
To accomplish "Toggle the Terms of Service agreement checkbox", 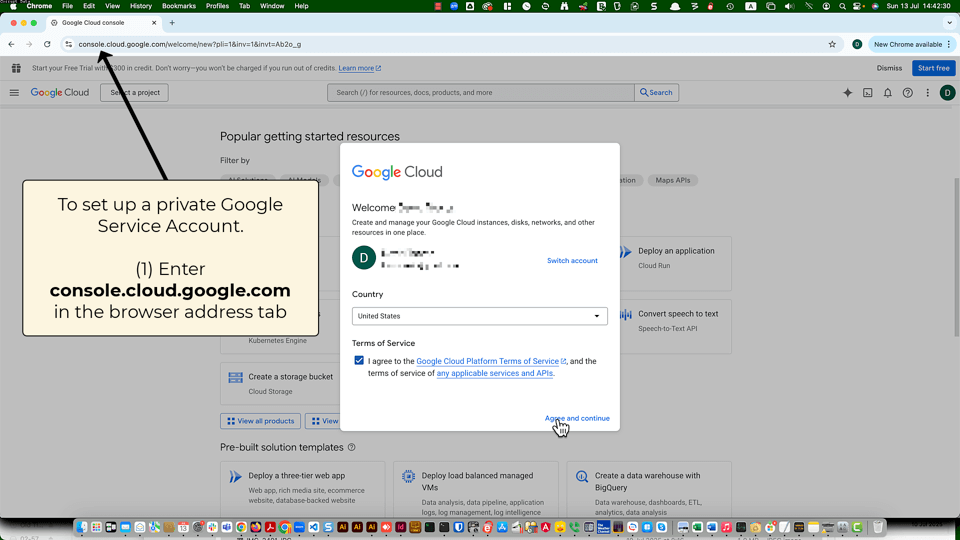I will [x=359, y=361].
